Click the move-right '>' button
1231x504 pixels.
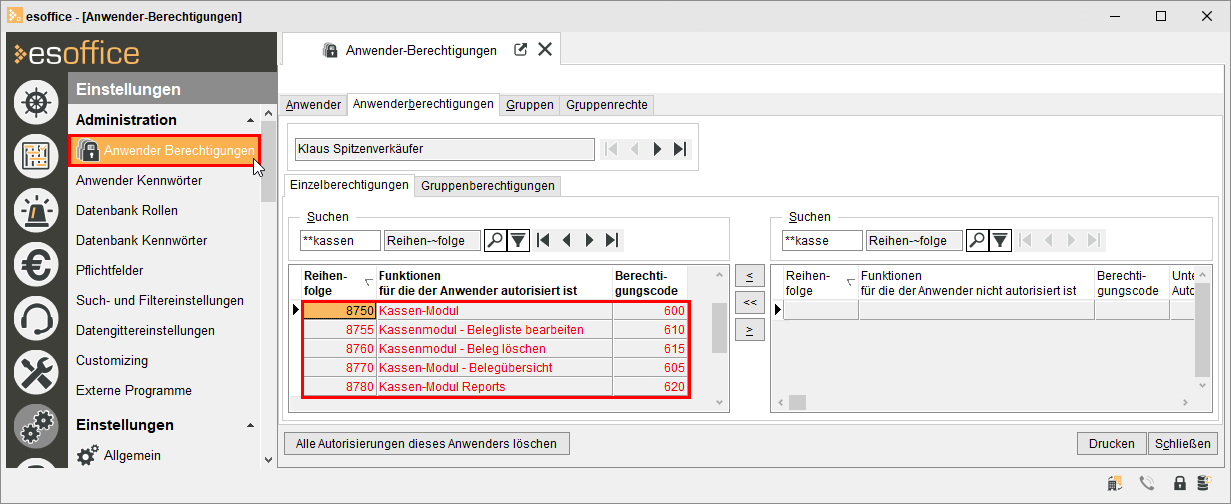click(749, 330)
